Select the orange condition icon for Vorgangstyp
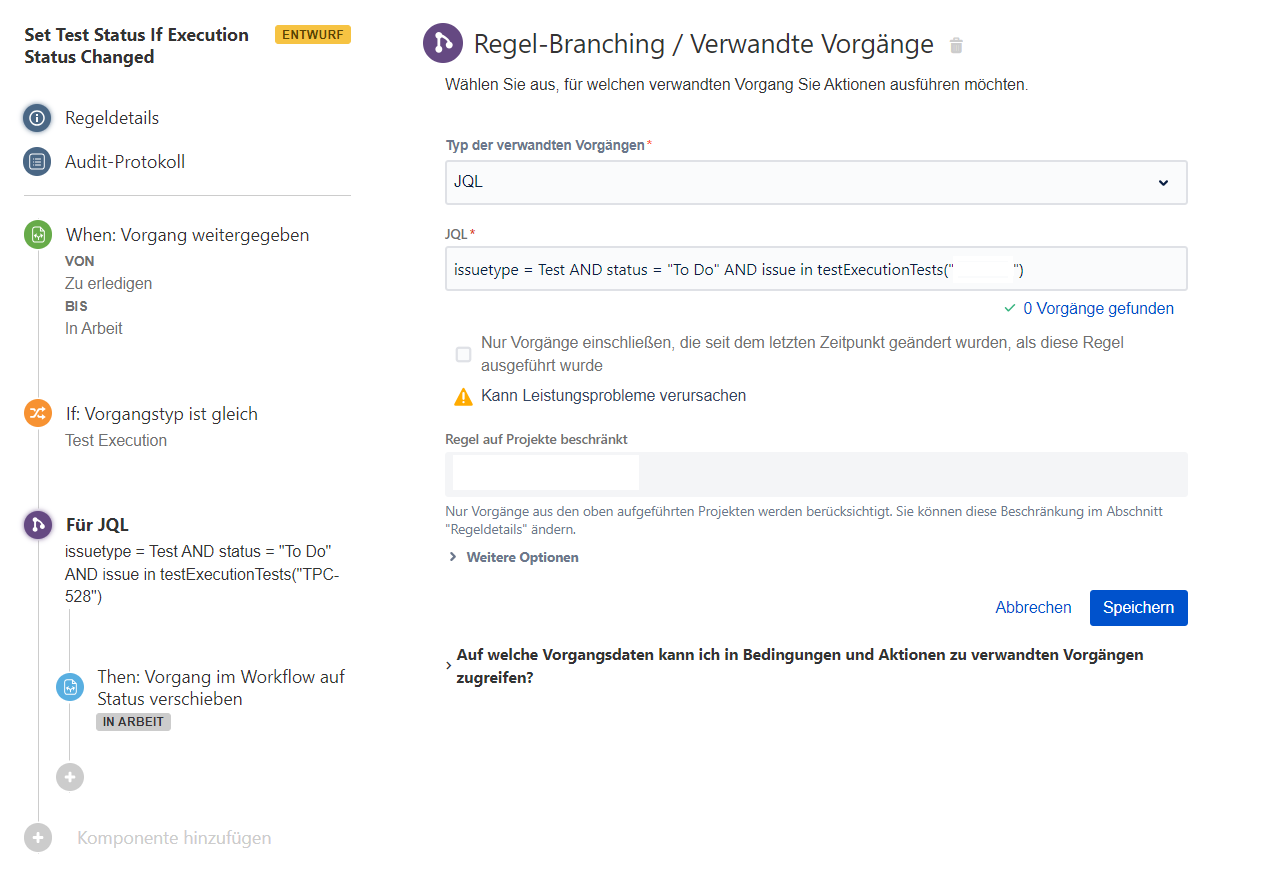Image resolution: width=1268 pixels, height=879 pixels. [x=38, y=414]
